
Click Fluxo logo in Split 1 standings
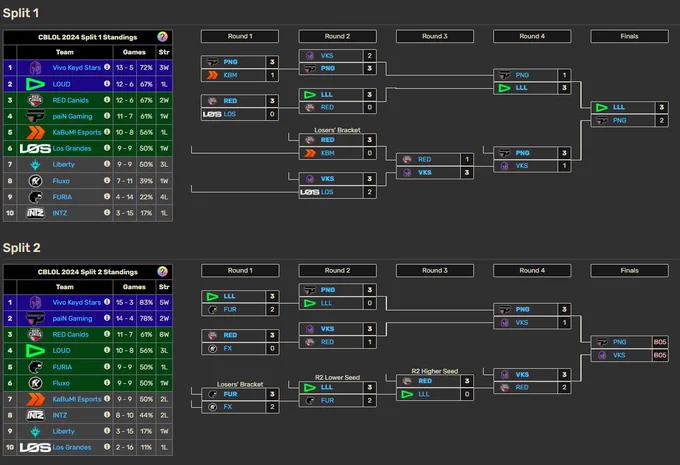click(35, 180)
